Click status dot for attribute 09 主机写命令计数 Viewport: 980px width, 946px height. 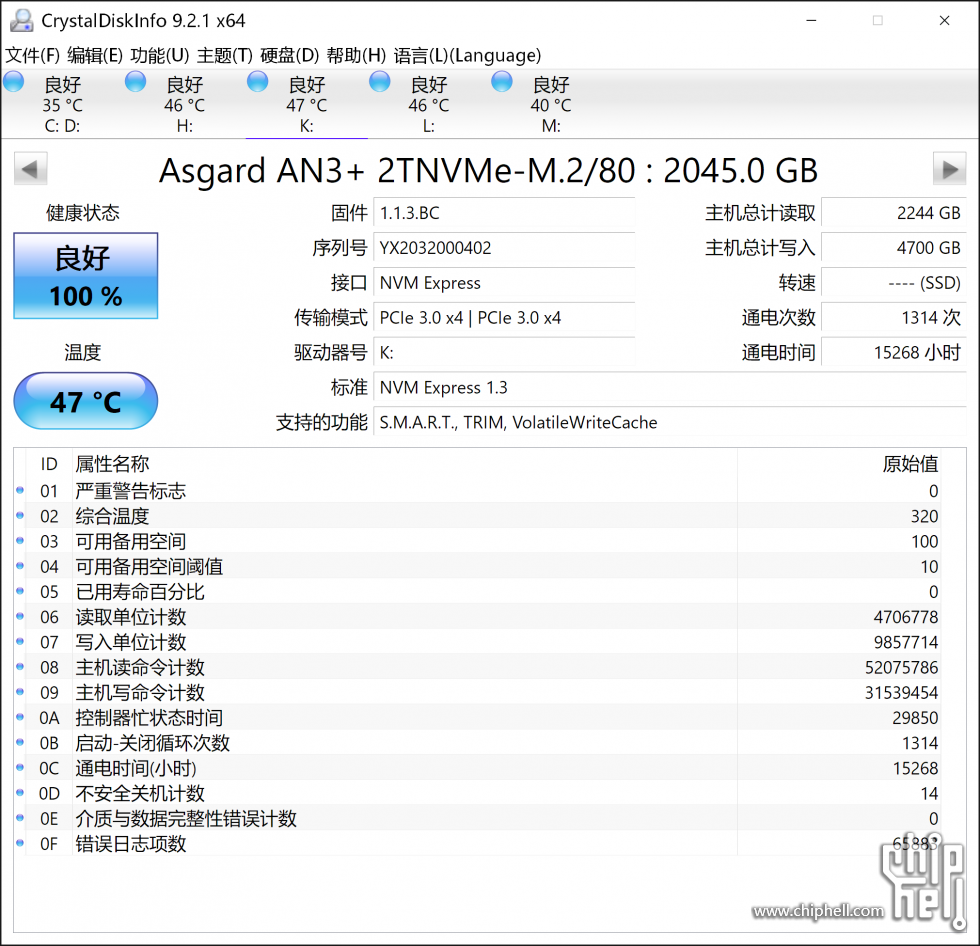[20, 692]
